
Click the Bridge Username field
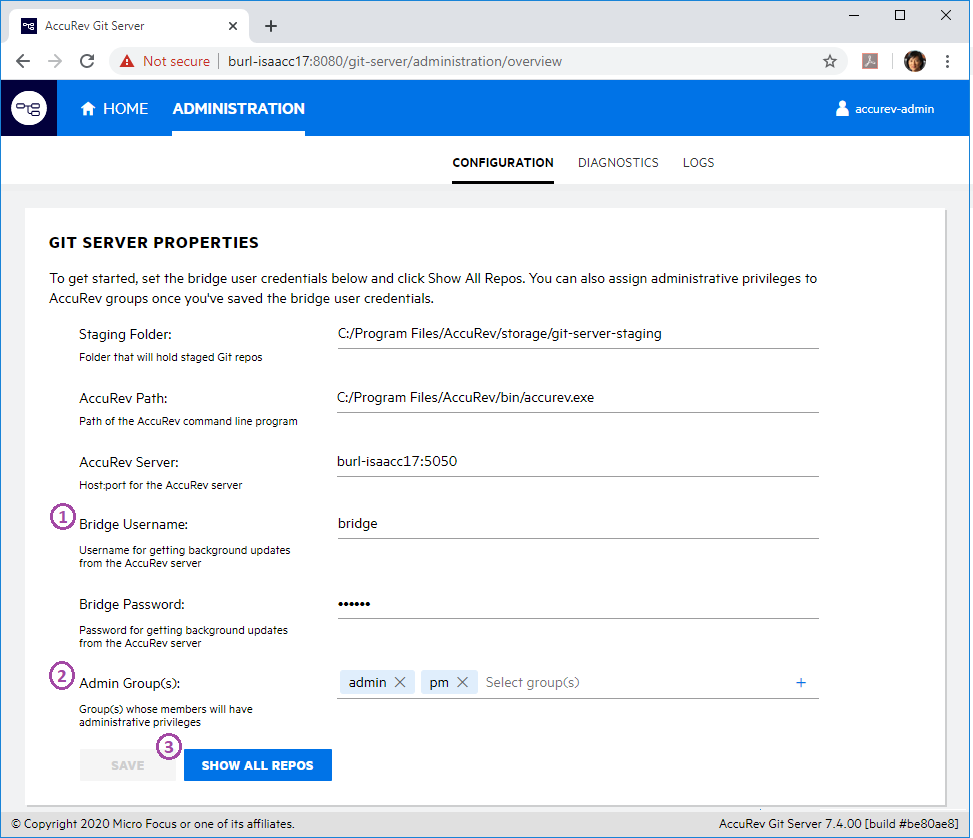click(x=577, y=523)
